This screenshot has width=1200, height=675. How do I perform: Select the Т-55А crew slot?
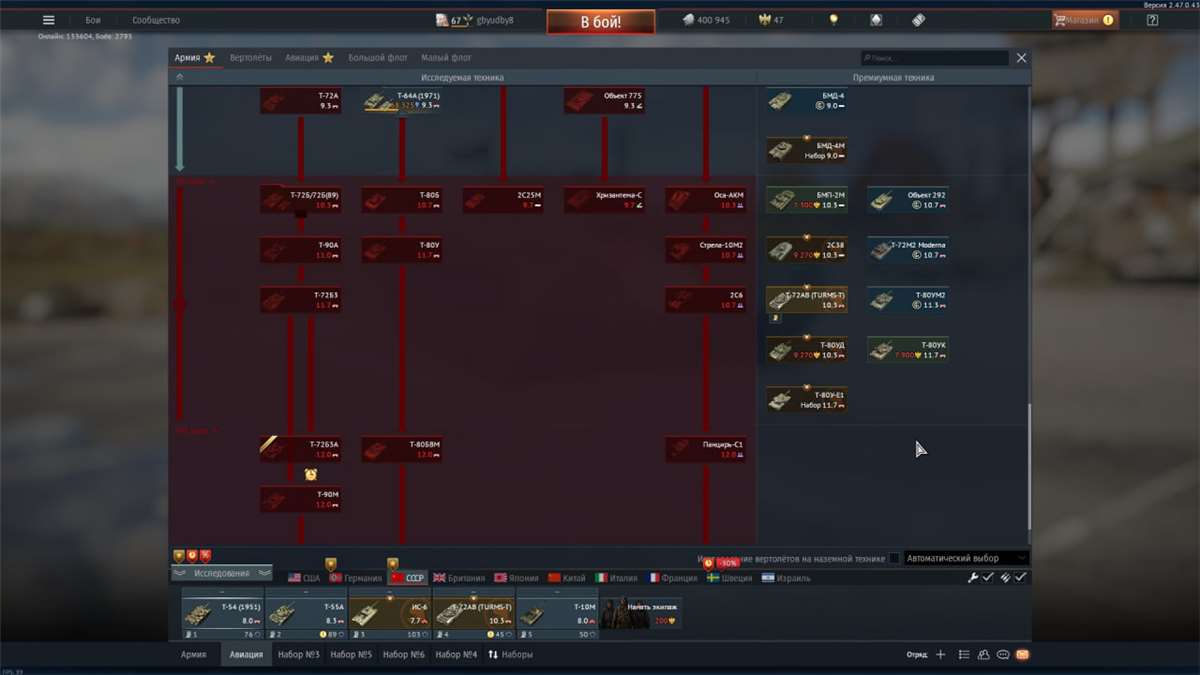tap(306, 614)
